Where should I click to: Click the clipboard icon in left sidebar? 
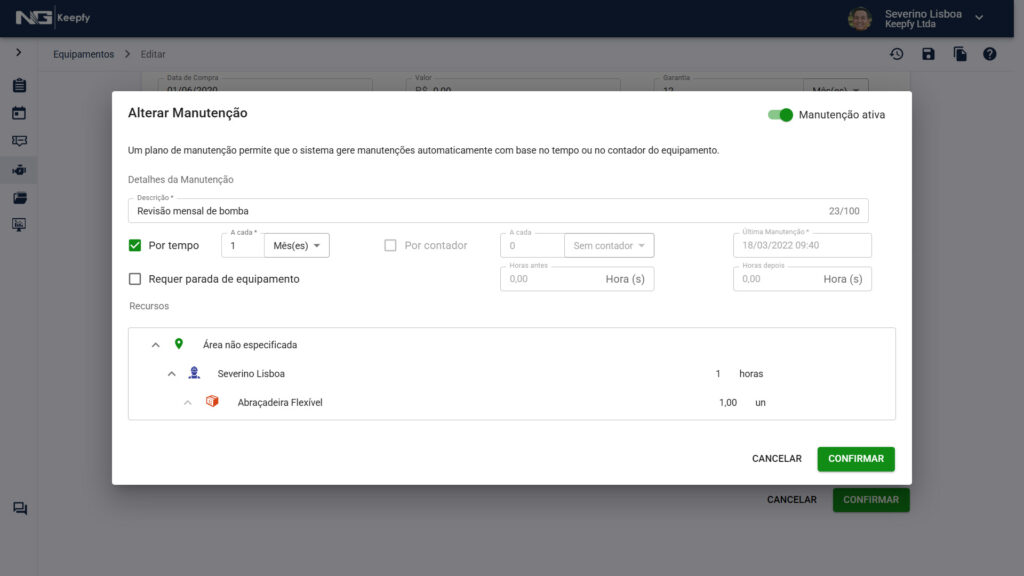pos(19,85)
